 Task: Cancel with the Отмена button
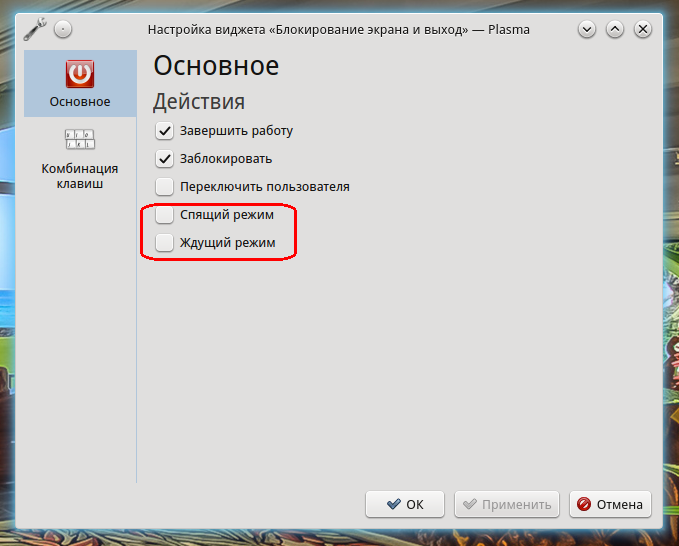coord(610,504)
